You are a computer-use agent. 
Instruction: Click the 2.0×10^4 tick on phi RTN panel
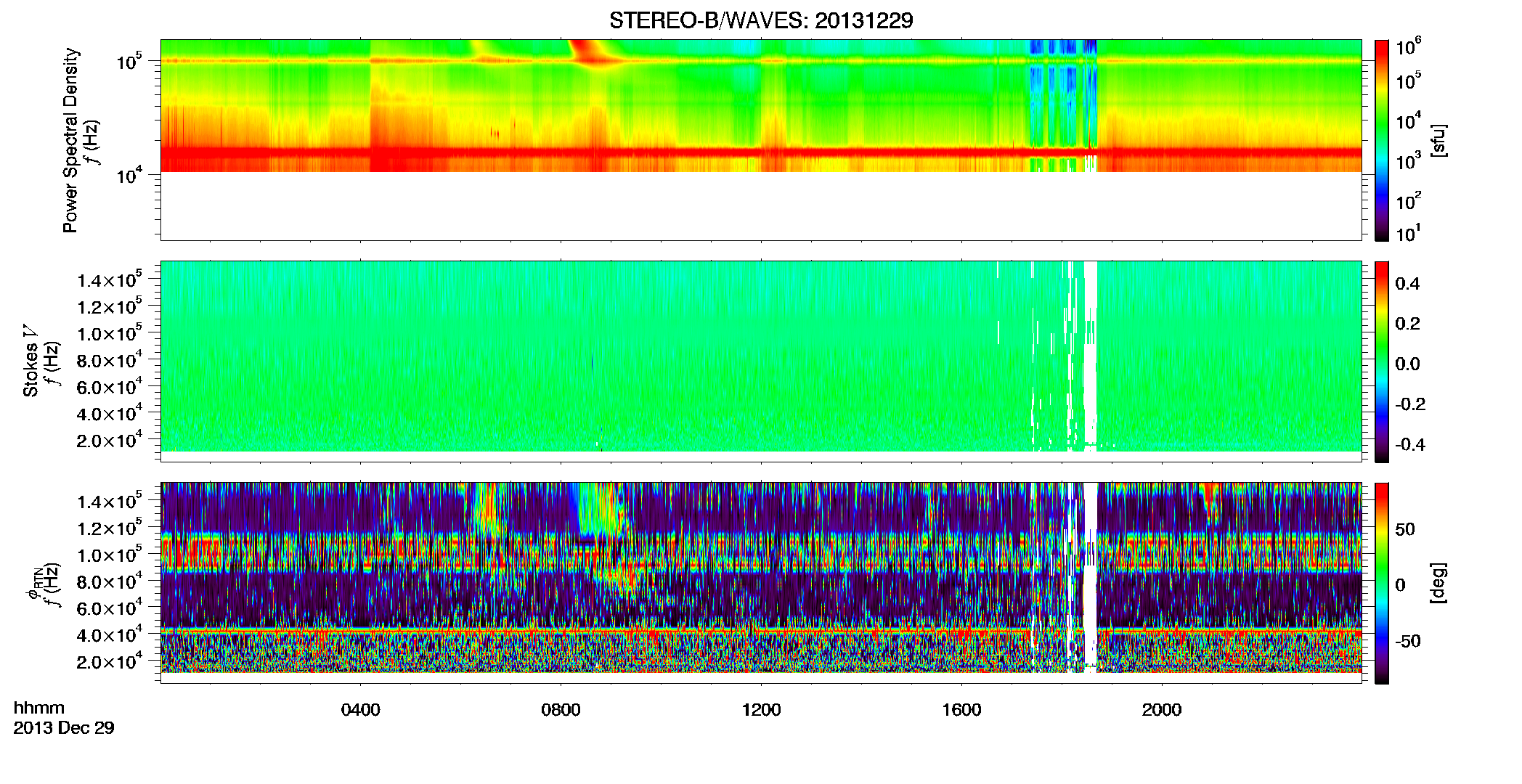point(110,661)
